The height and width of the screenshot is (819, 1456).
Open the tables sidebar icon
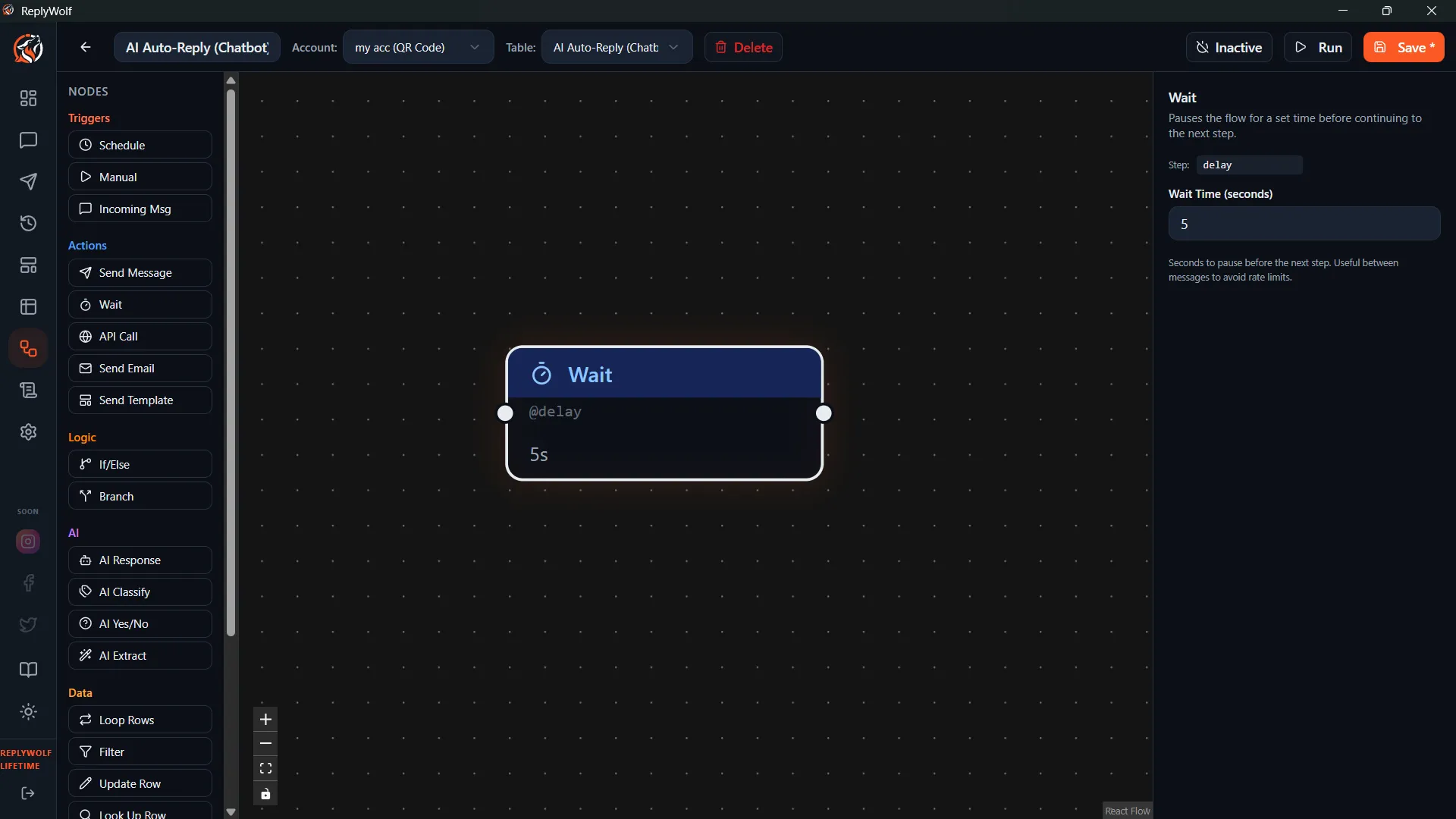point(28,307)
